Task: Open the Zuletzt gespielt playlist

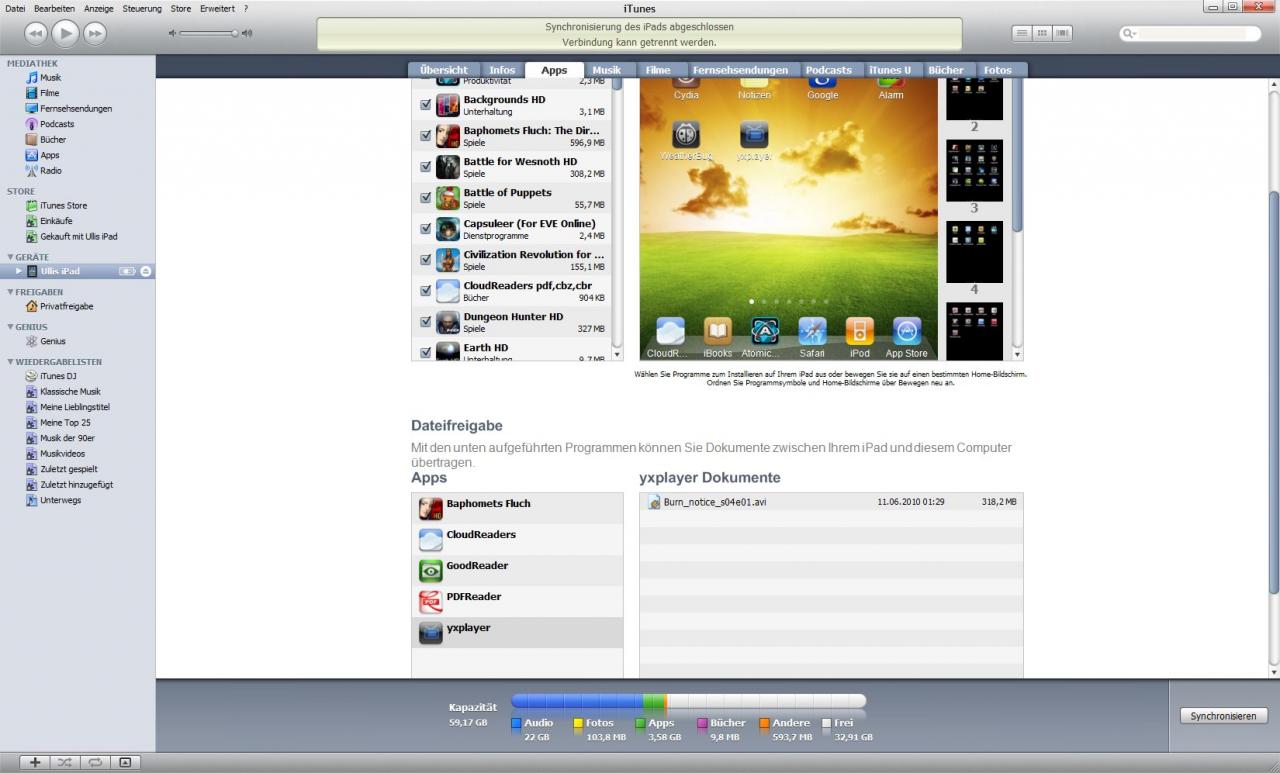Action: (69, 469)
